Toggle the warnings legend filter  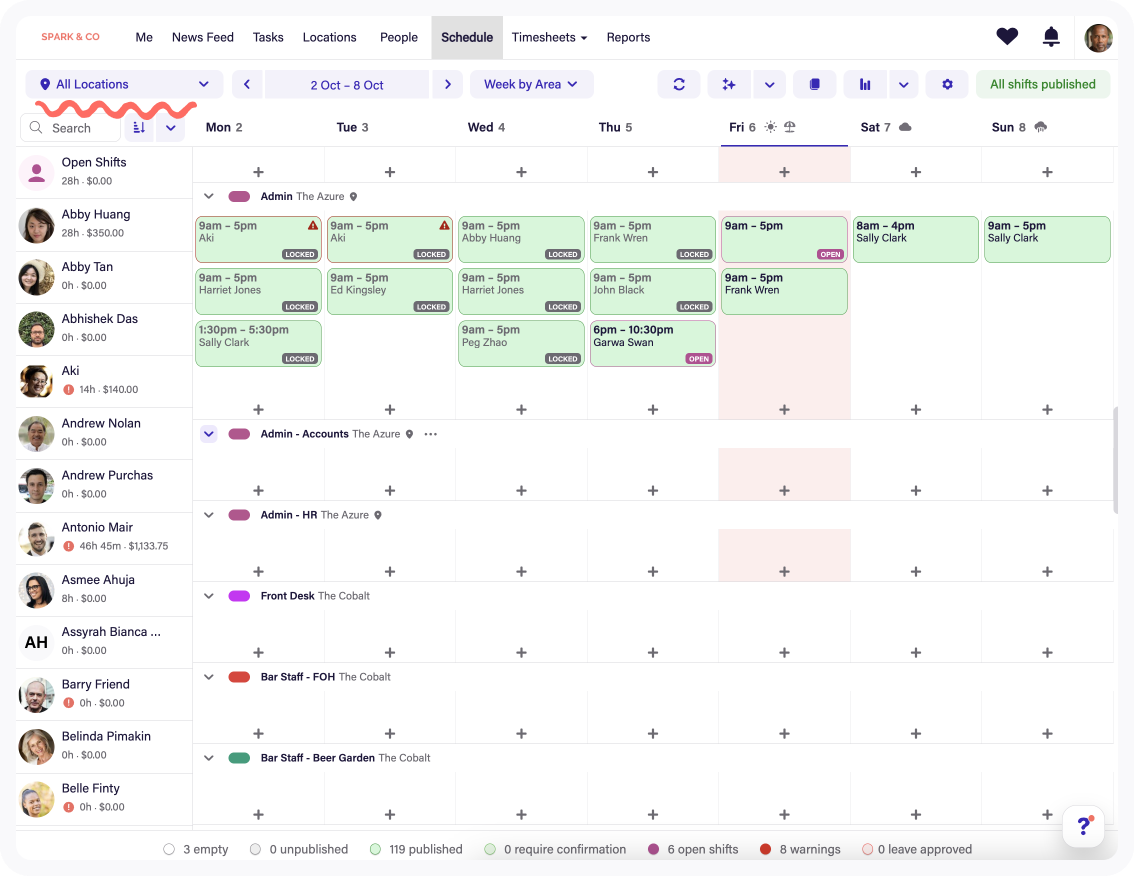tap(766, 849)
